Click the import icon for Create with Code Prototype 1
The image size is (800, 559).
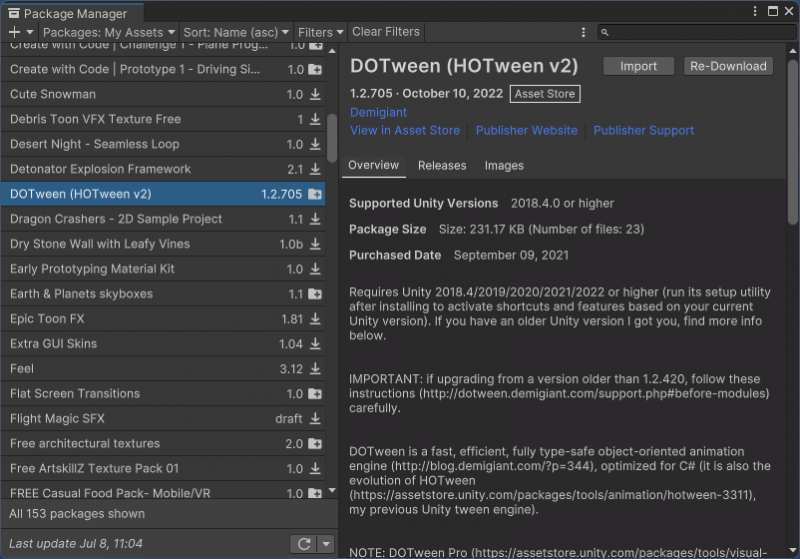pos(315,69)
